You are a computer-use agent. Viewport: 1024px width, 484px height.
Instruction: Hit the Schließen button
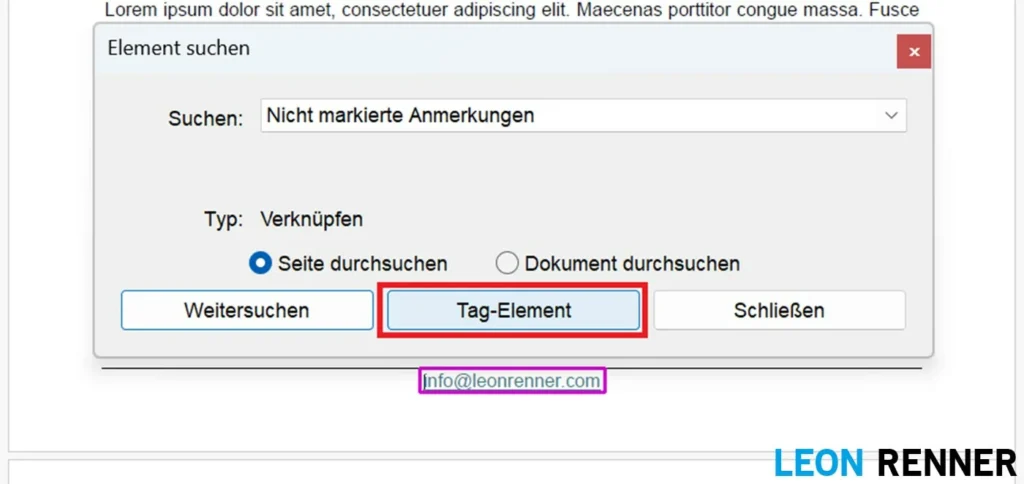[x=779, y=310]
